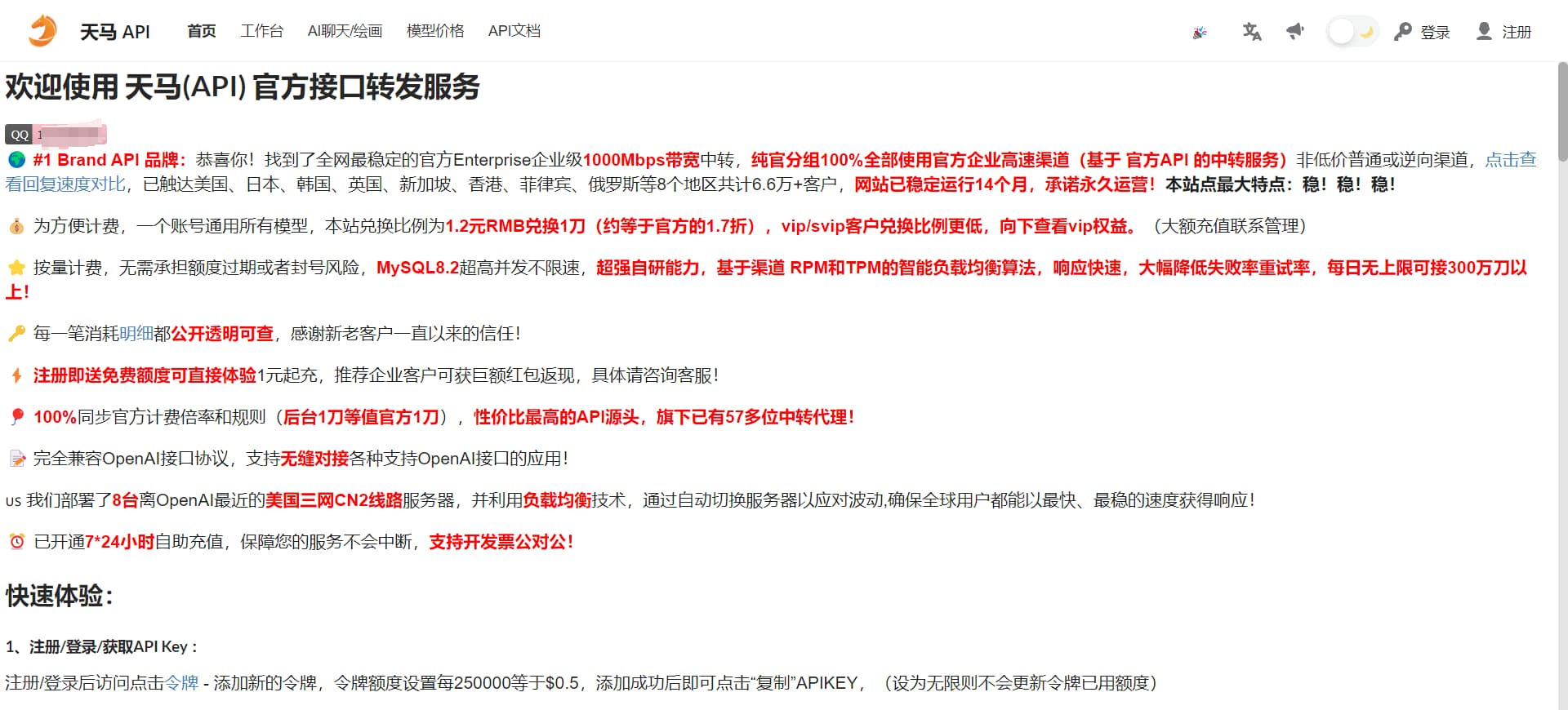1568x710 pixels.
Task: Open the language translation icon
Action: pyautogui.click(x=1251, y=32)
